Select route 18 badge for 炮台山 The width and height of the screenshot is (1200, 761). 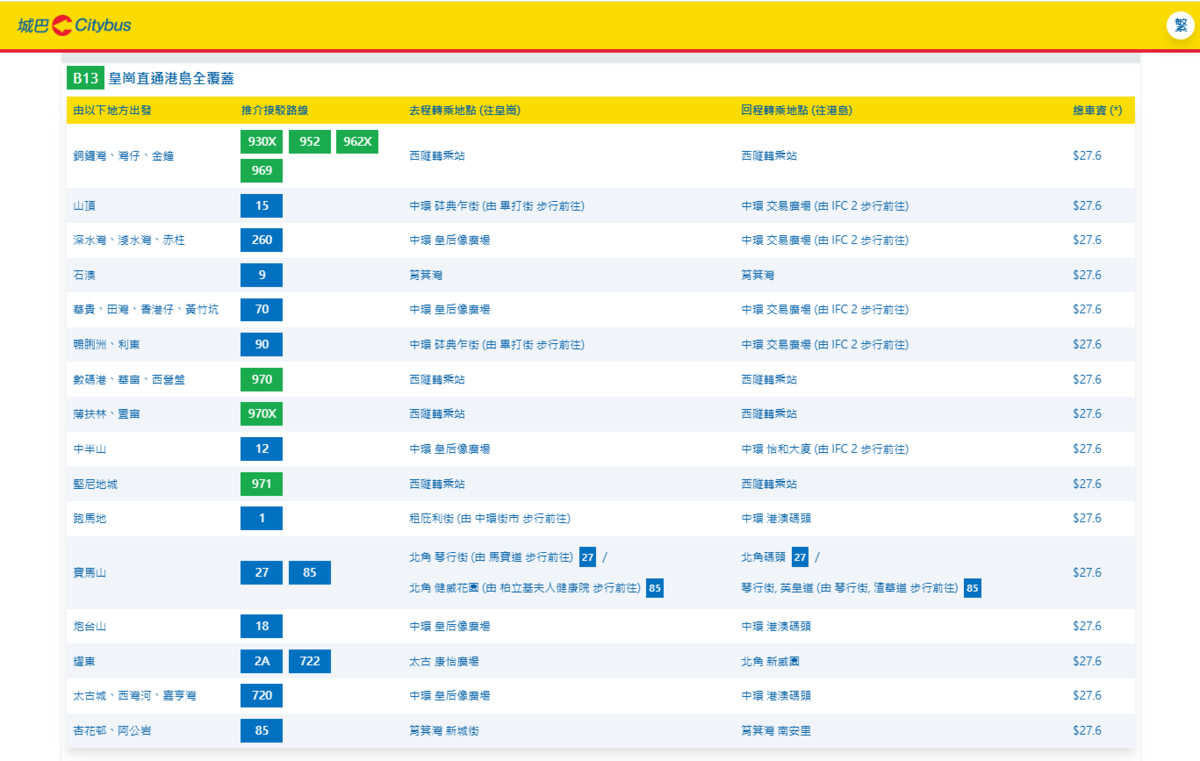[x=262, y=626]
